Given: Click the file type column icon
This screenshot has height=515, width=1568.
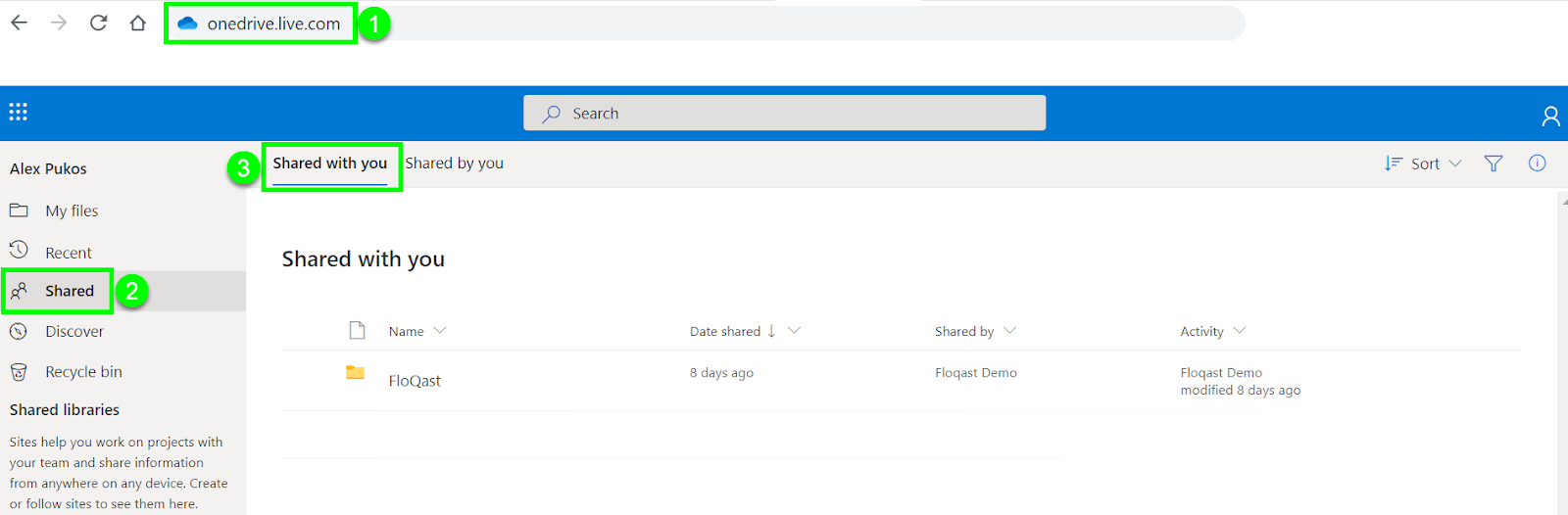Looking at the screenshot, I should 357,330.
